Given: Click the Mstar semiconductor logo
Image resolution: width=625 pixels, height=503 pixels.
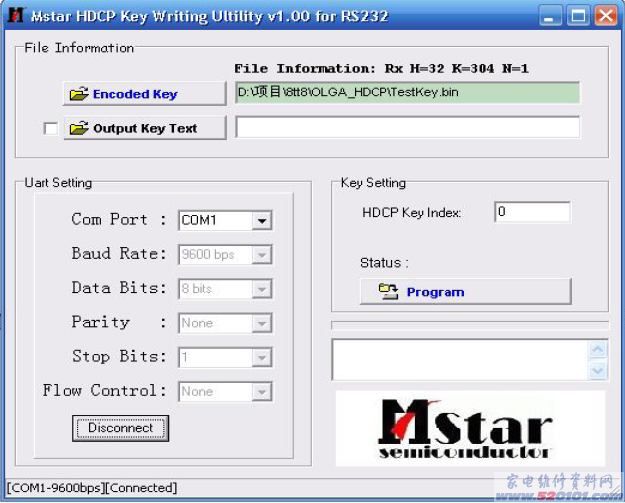Looking at the screenshot, I should pos(469,429).
